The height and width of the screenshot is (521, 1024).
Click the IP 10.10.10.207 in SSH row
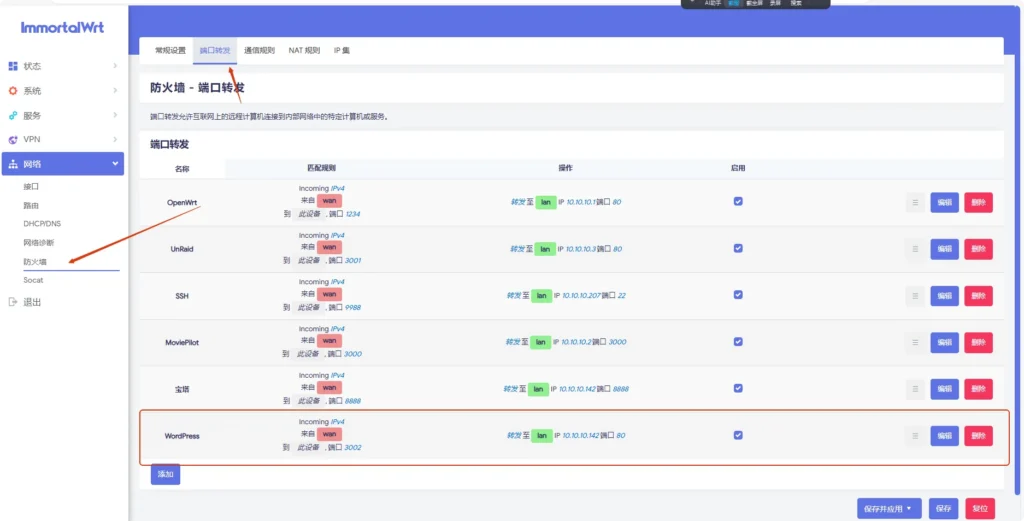(582, 295)
